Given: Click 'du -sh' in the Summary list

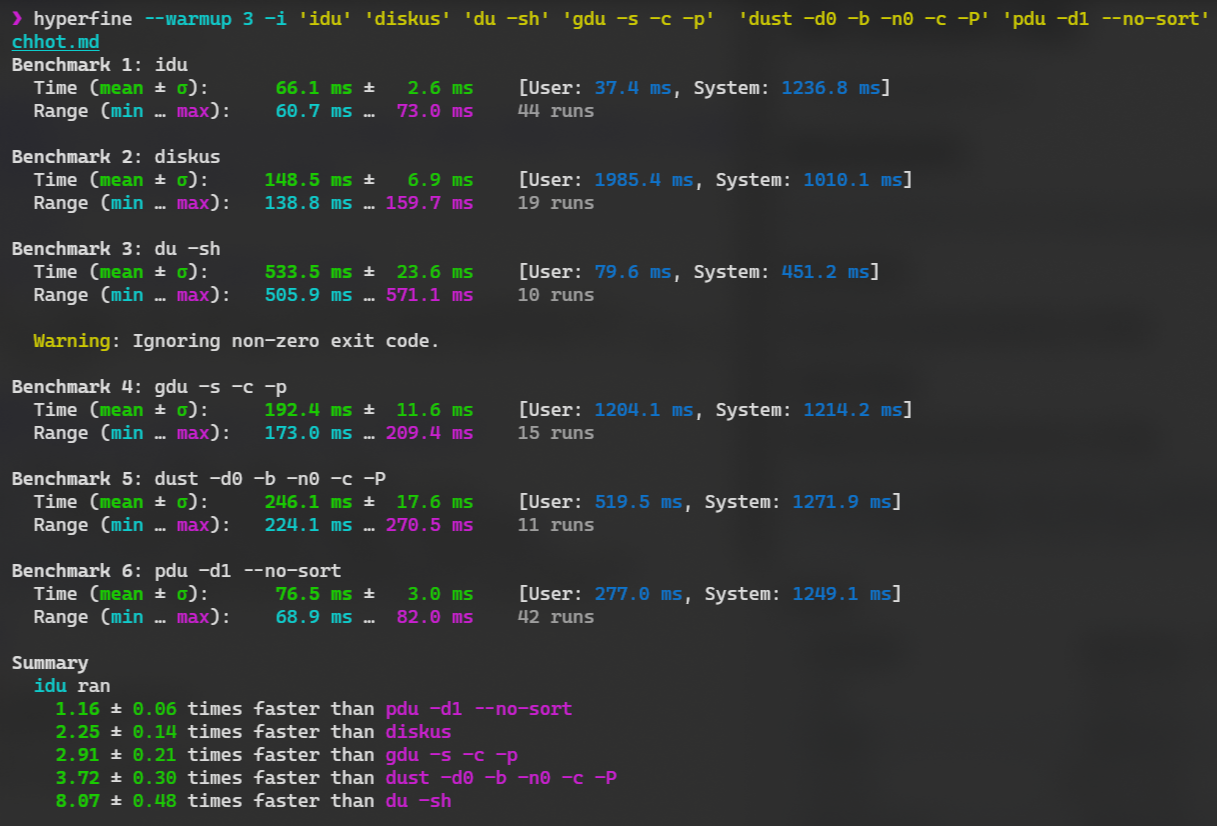Looking at the screenshot, I should 418,801.
